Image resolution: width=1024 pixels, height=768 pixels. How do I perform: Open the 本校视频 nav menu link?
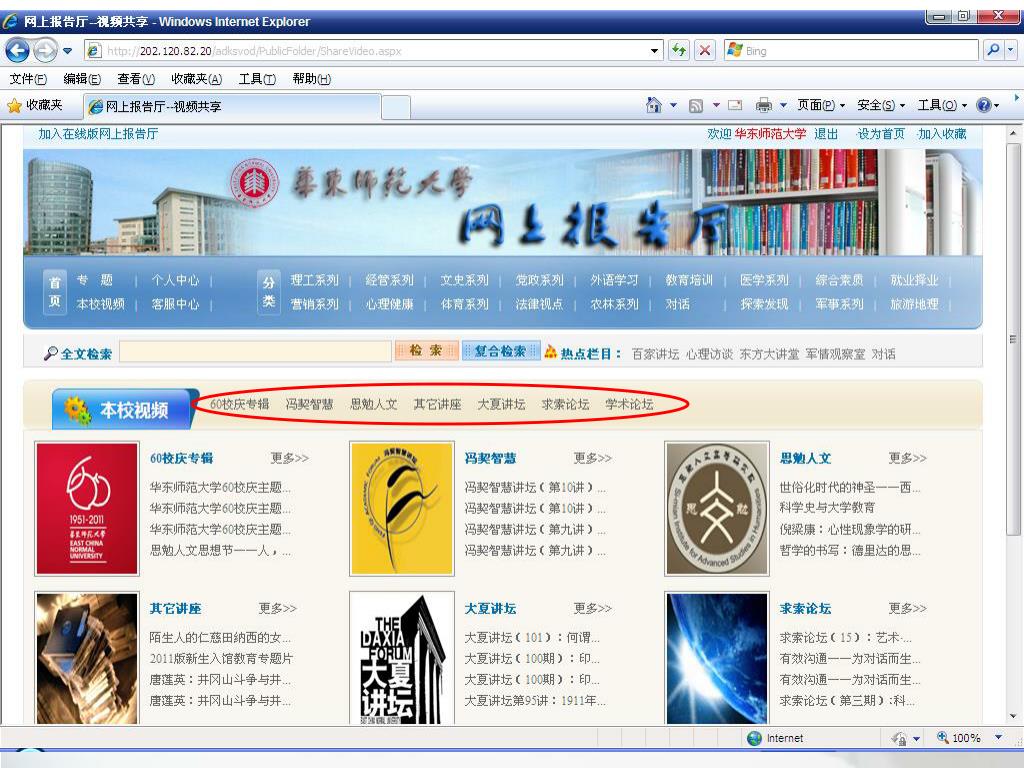[101, 304]
